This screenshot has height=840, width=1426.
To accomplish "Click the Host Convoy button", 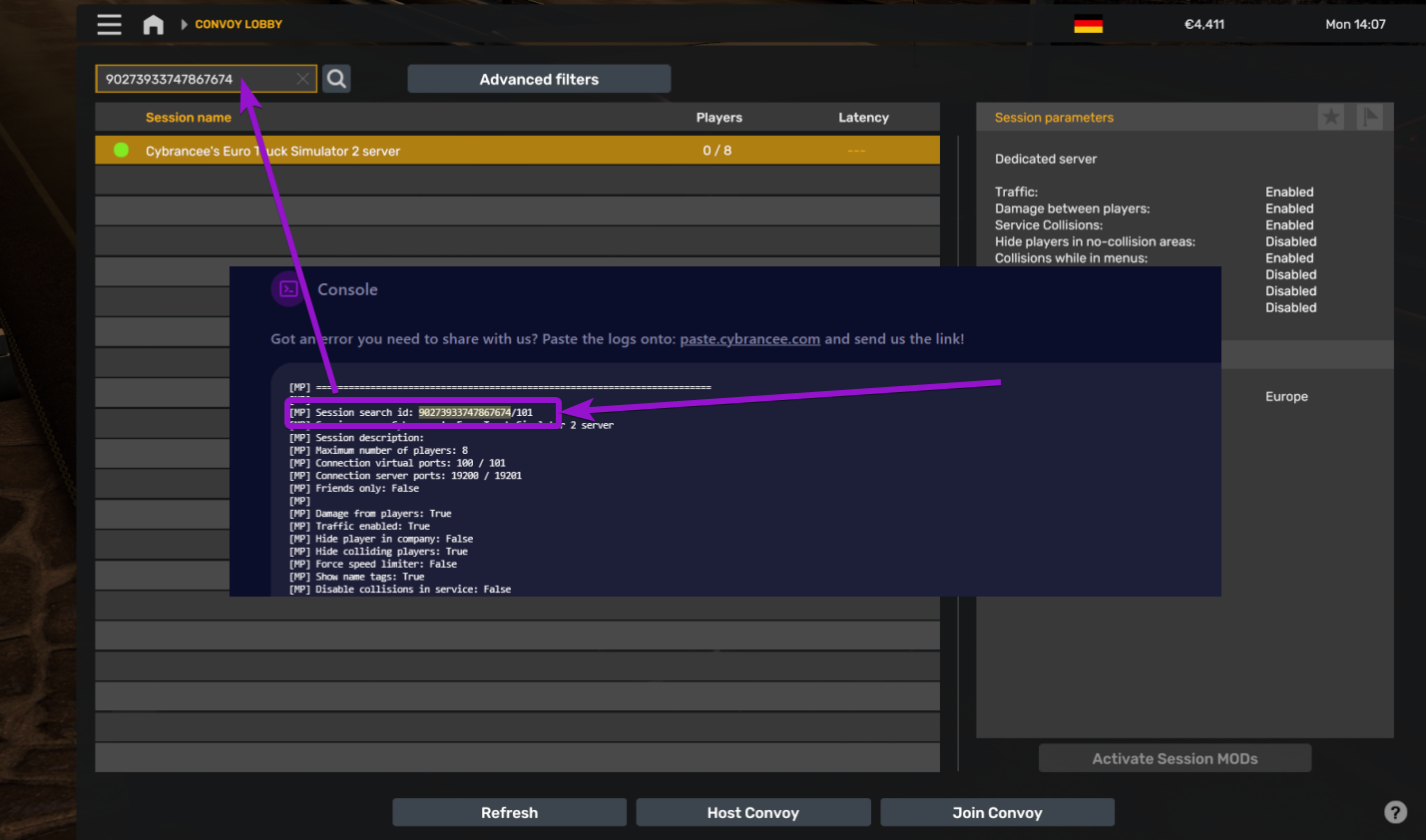I will (x=753, y=812).
